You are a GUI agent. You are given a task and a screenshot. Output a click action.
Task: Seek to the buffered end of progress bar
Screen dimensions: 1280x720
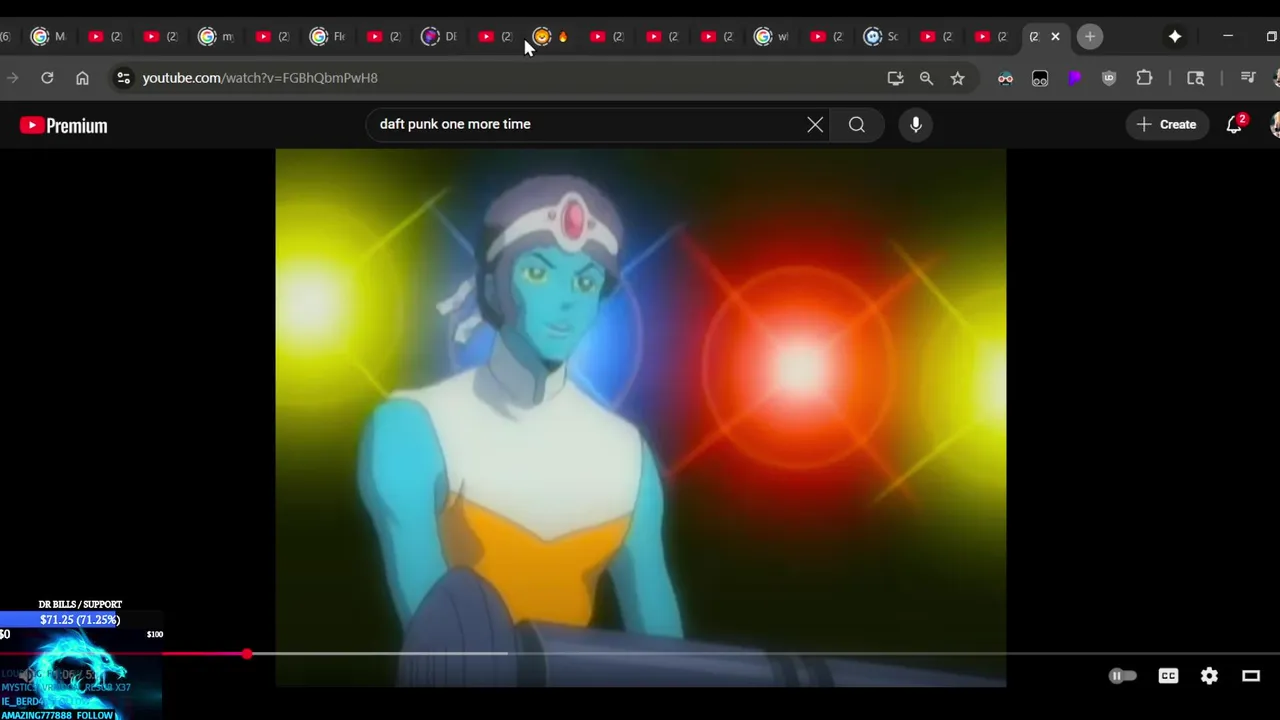[506, 654]
